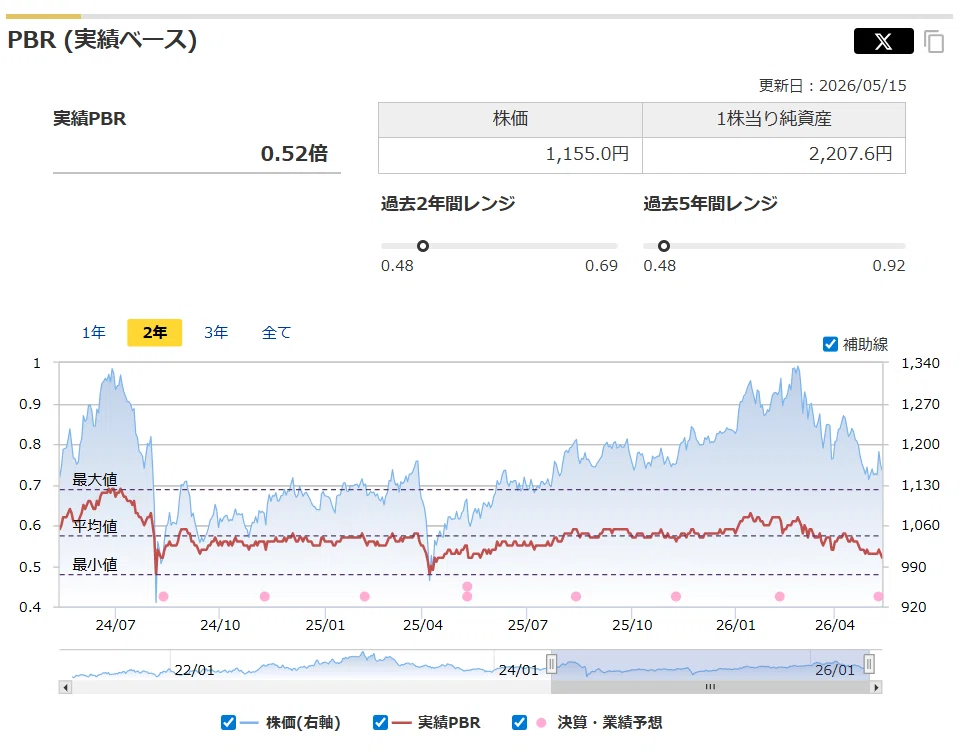The width and height of the screenshot is (960, 752).
Task: Share chart via the X button
Action: 883,41
